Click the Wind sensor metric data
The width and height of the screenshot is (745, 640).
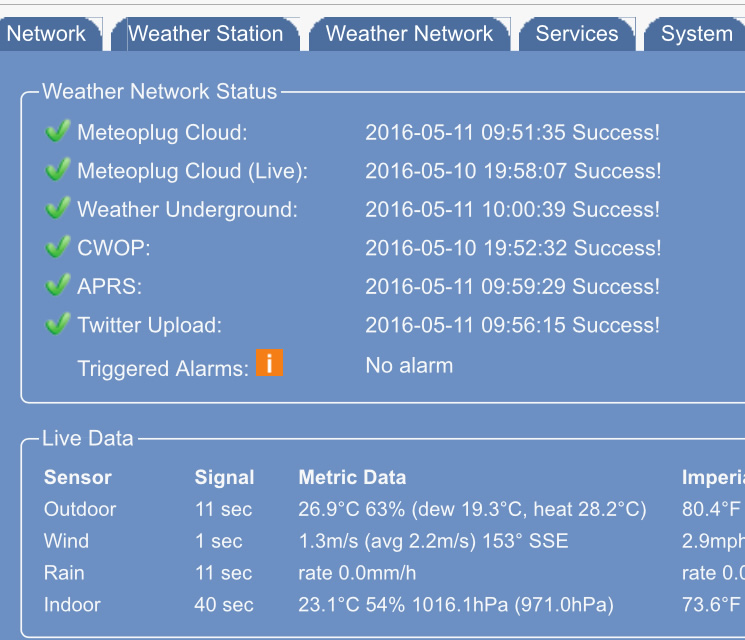pyautogui.click(x=432, y=541)
